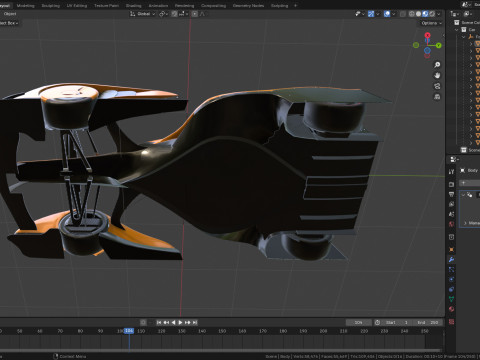
Task: Click the green Y axis on the navigation gizmo
Action: pyautogui.click(x=439, y=45)
